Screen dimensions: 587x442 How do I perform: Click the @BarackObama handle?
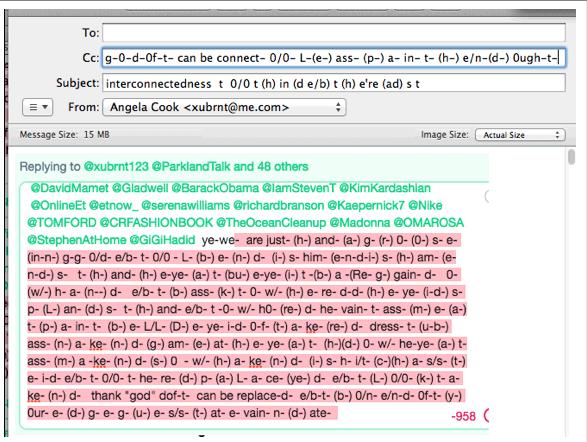tap(215, 188)
